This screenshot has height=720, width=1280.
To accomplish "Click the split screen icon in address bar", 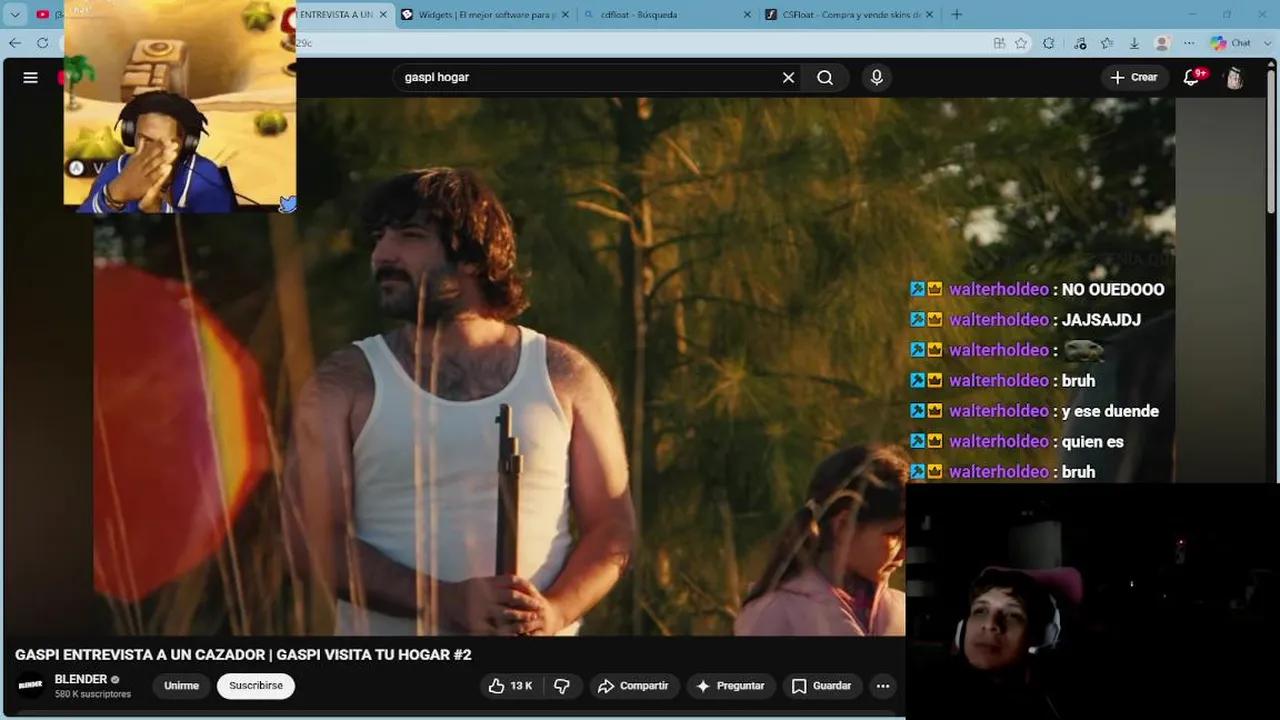I will pos(999,43).
